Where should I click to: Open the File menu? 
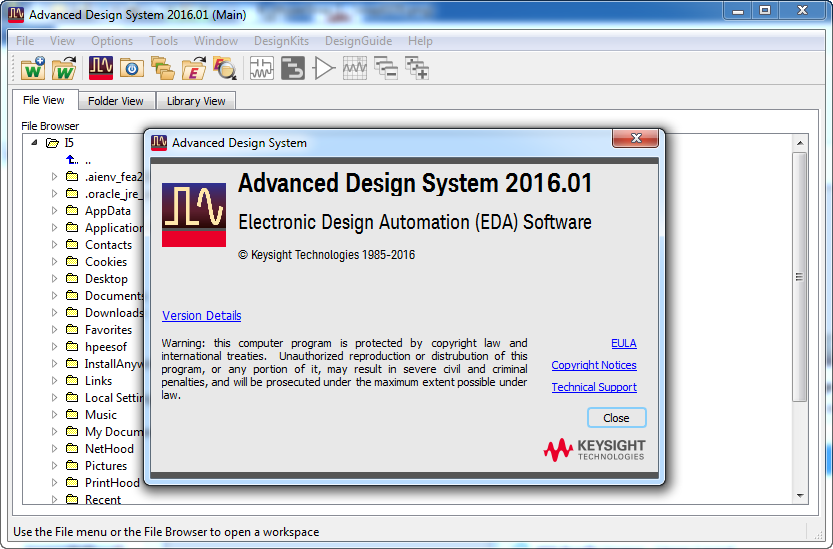pyautogui.click(x=25, y=41)
